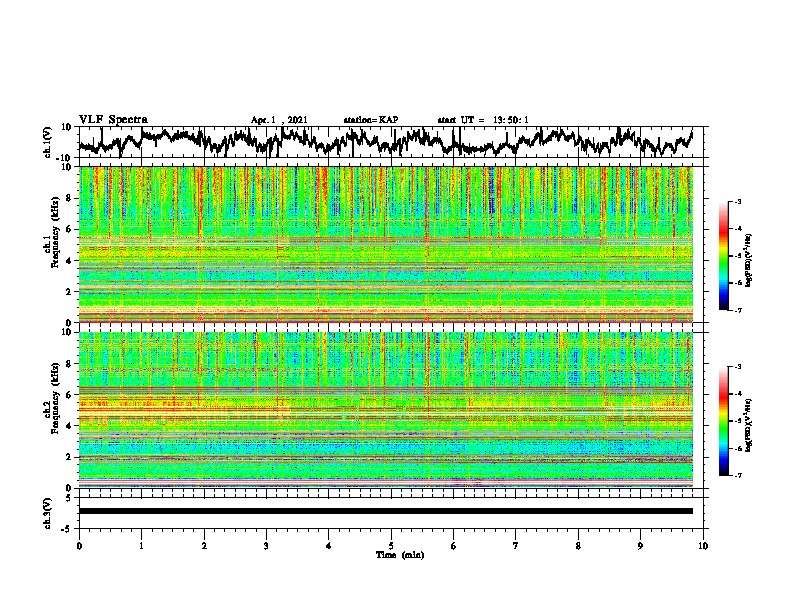Click the time axis tick label "3"
Viewport: 792px width, 612px height.
click(266, 546)
